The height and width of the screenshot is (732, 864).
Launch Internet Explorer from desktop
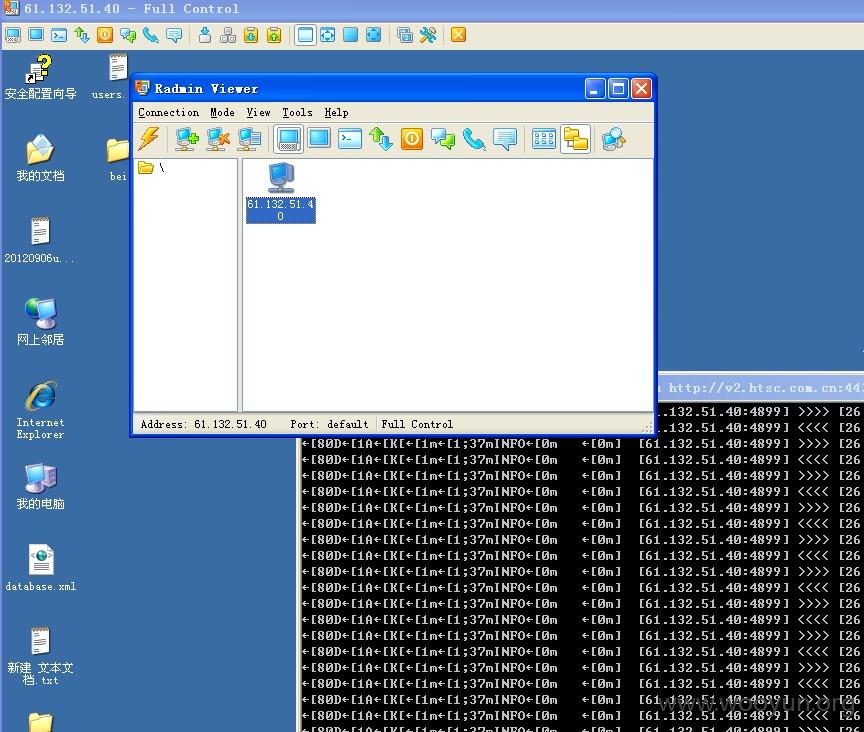pyautogui.click(x=40, y=410)
